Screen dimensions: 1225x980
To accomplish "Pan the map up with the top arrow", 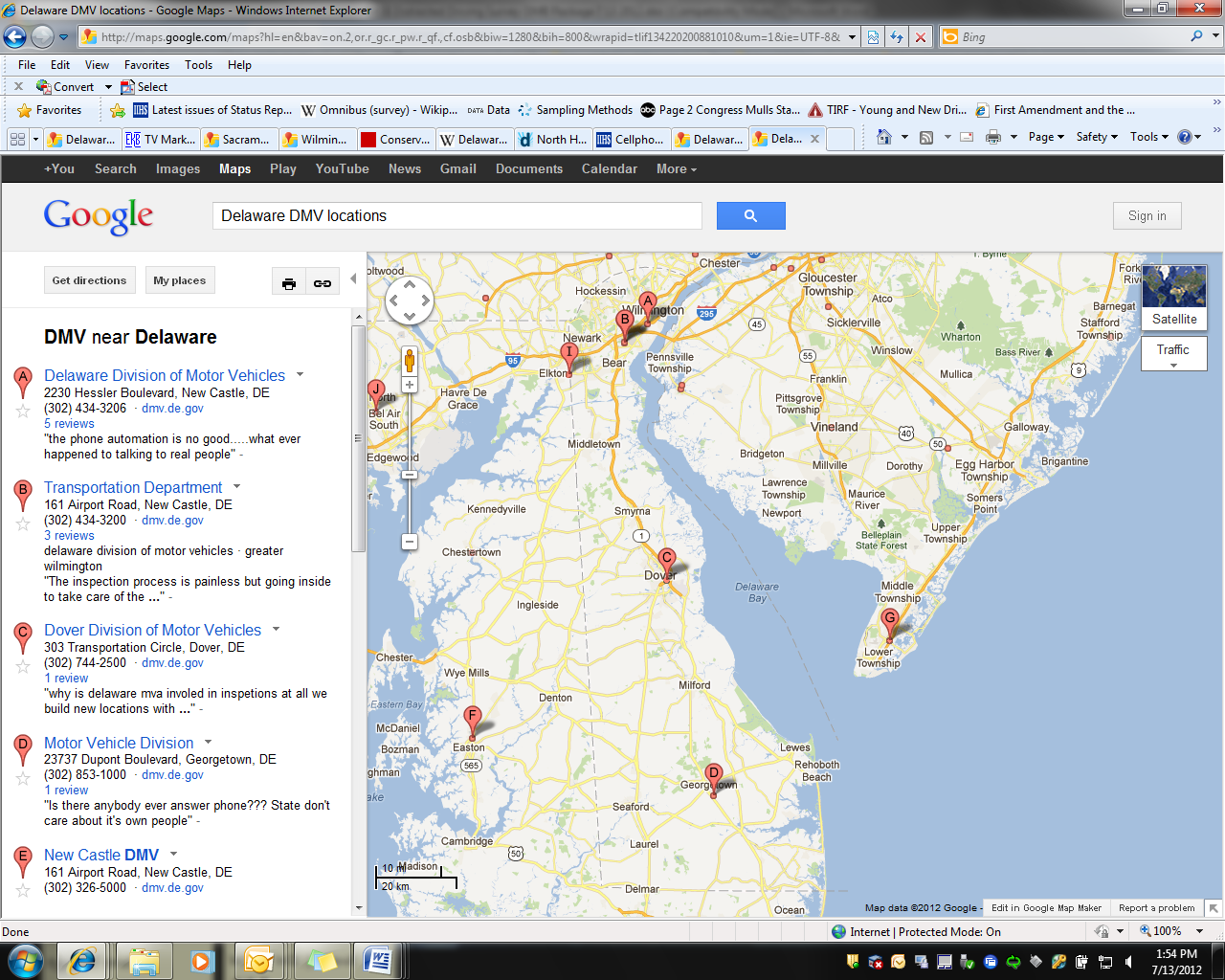I will point(410,284).
